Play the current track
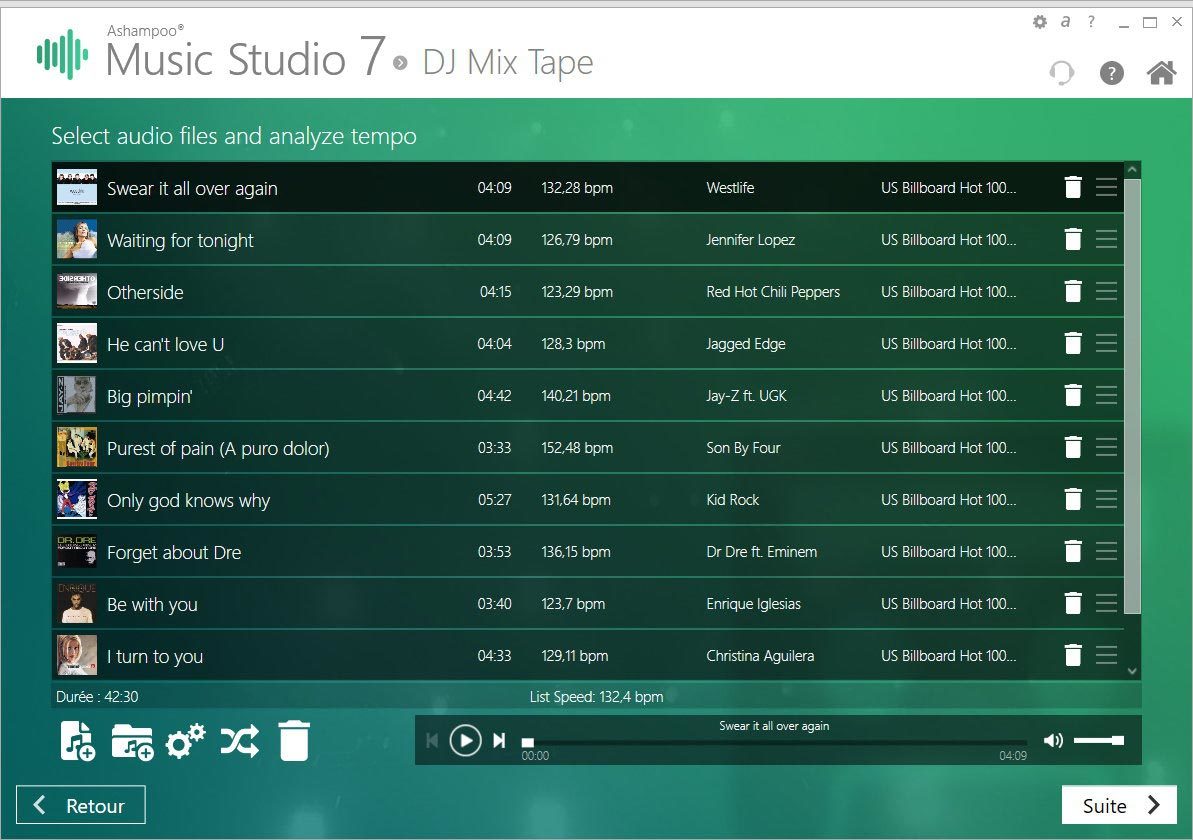The image size is (1193, 840). click(465, 740)
